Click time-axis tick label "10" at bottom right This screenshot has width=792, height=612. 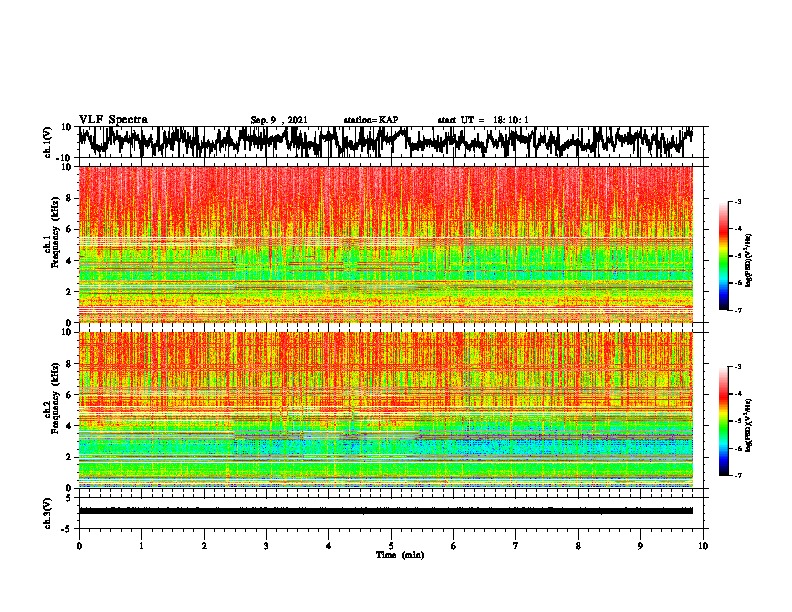pyautogui.click(x=703, y=546)
